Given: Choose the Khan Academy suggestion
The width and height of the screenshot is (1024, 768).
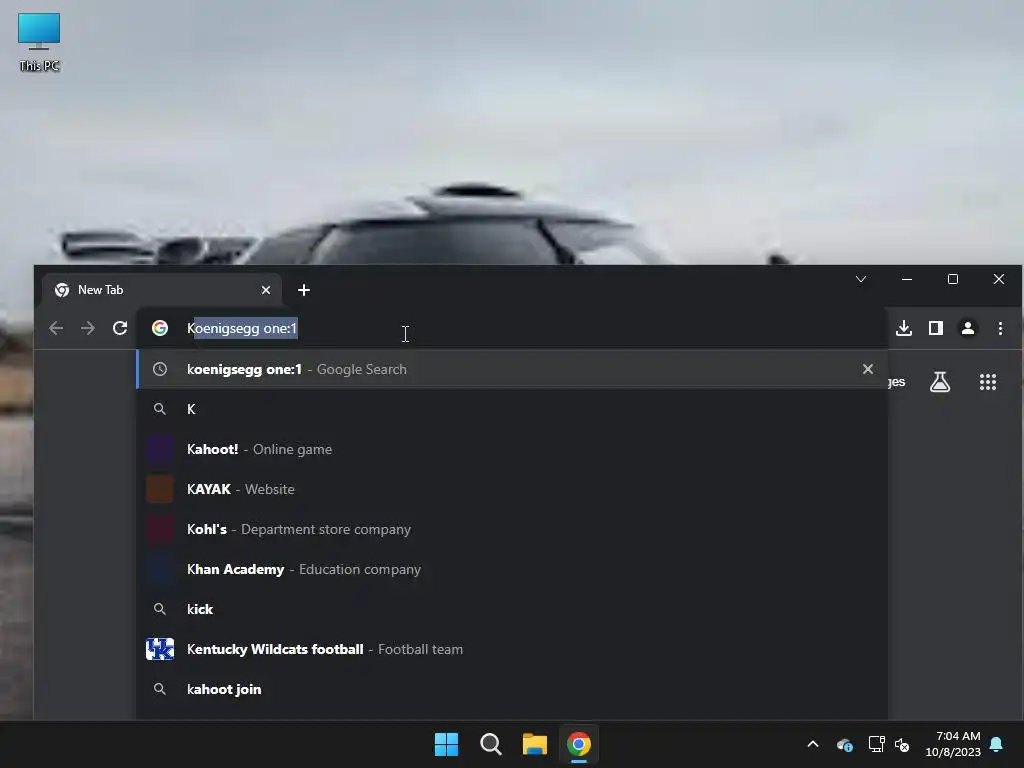Looking at the screenshot, I should click(511, 569).
